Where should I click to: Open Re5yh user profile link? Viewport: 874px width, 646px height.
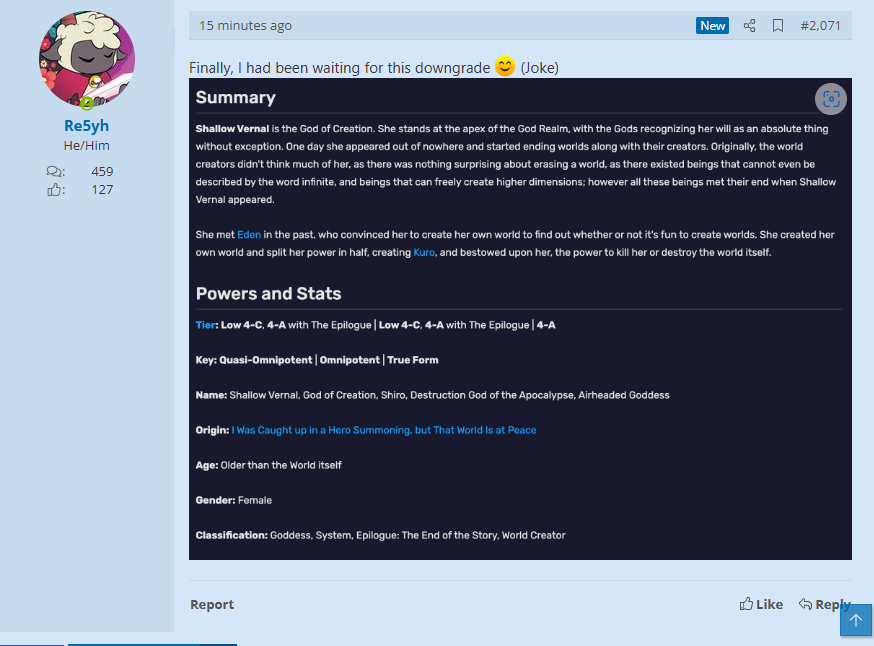[x=86, y=126]
